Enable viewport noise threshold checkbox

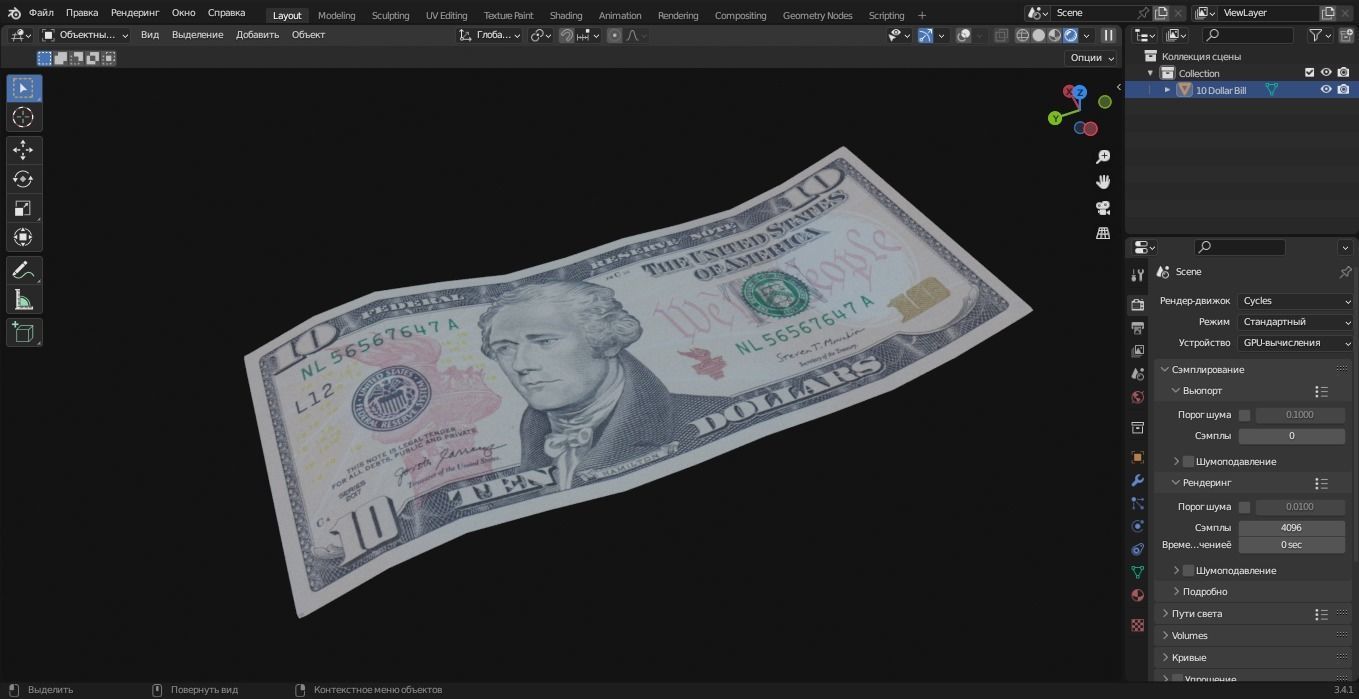[x=1244, y=415]
